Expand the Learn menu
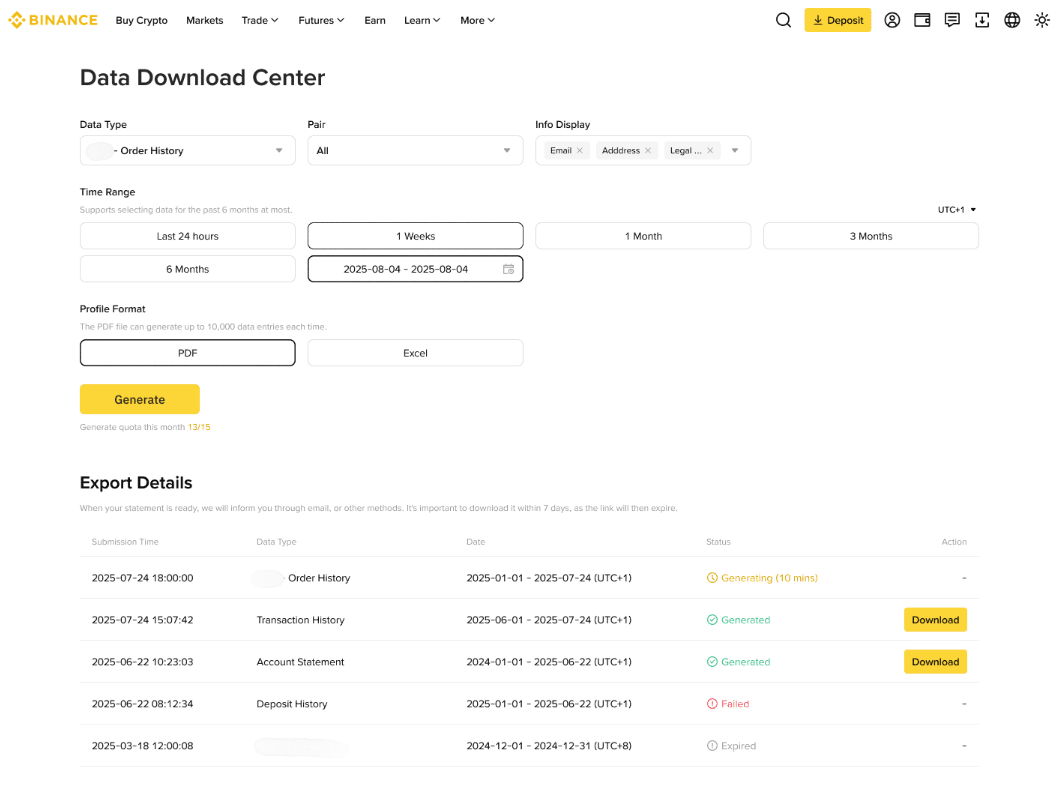This screenshot has height=799, width=1061. pyautogui.click(x=422, y=20)
